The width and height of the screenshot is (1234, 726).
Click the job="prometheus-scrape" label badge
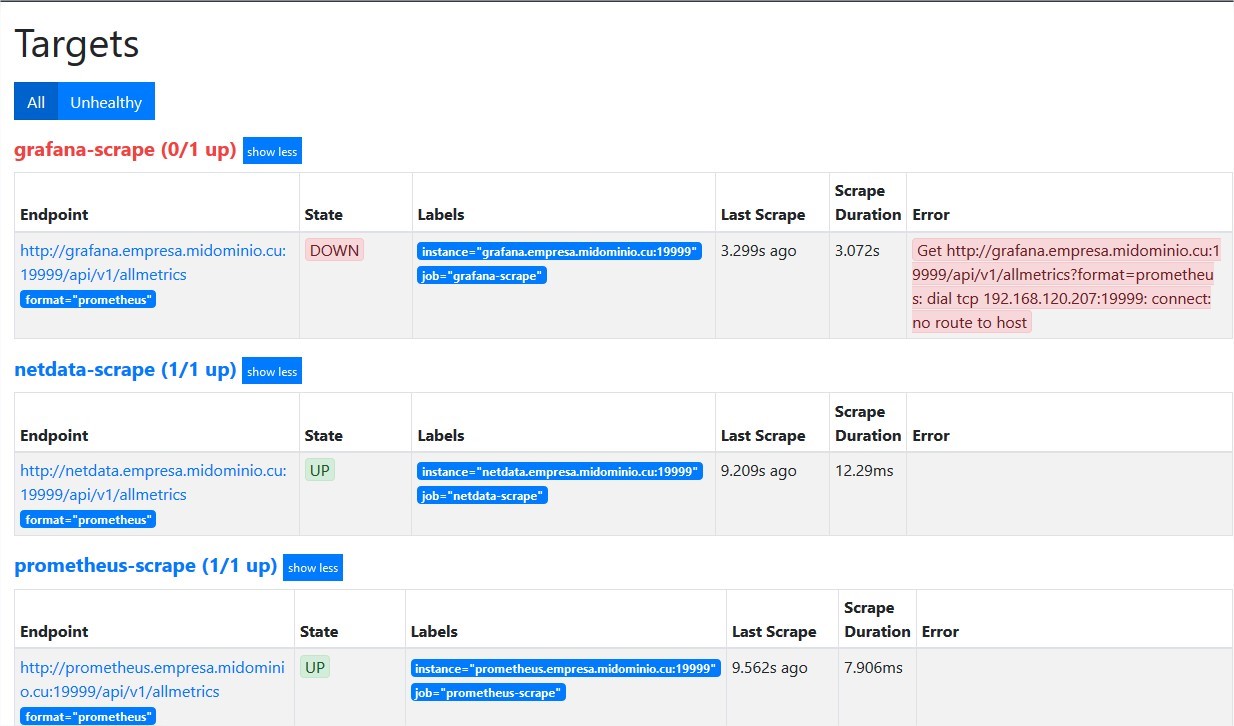click(489, 692)
